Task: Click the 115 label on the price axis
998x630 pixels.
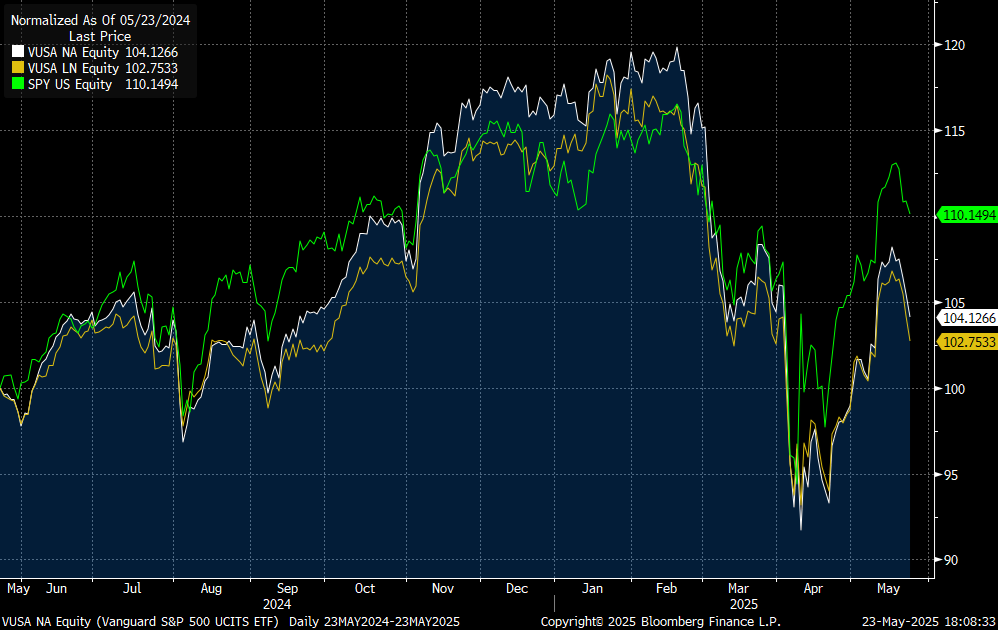Action: coord(955,131)
